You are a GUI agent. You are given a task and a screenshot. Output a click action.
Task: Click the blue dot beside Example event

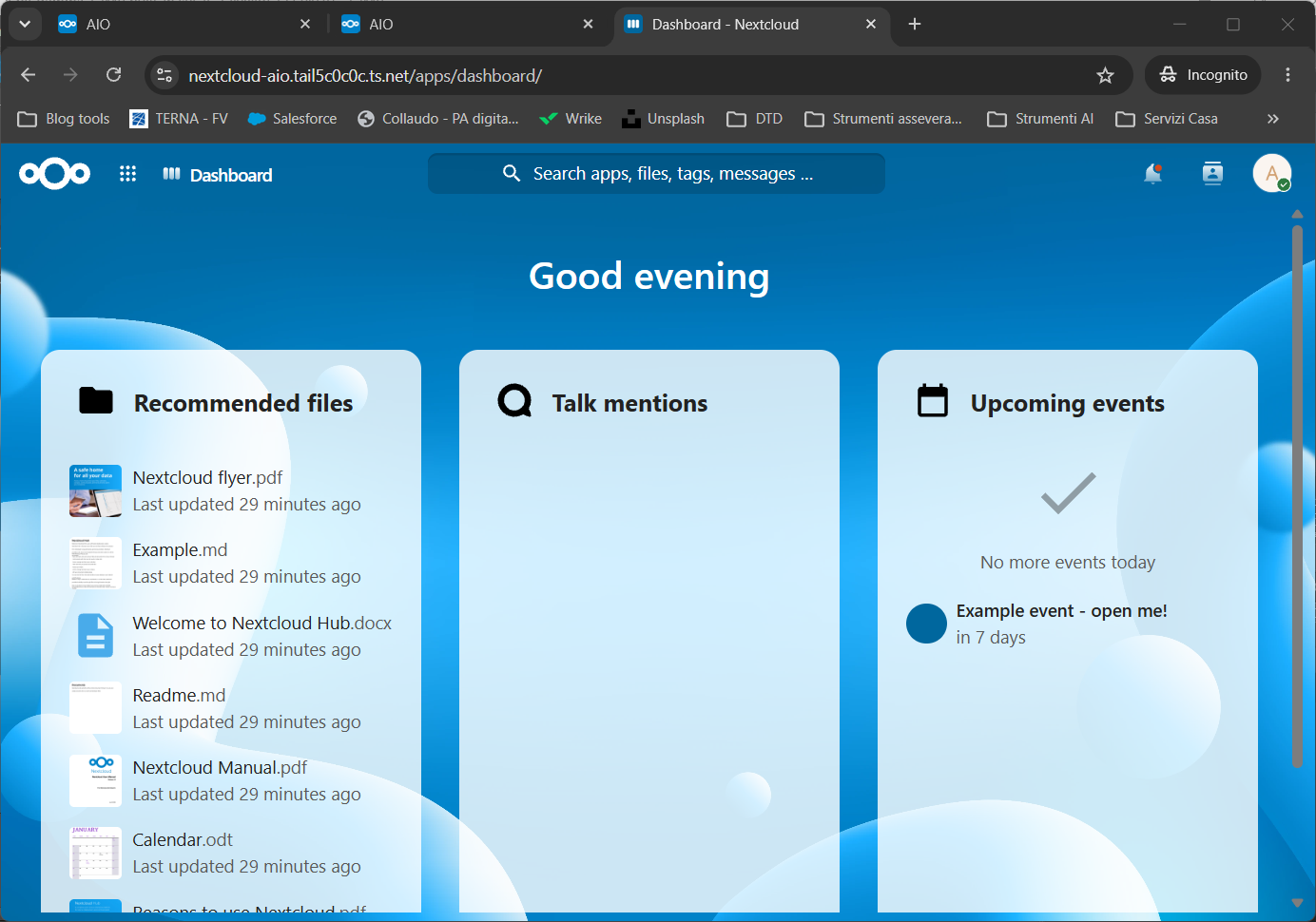(926, 624)
